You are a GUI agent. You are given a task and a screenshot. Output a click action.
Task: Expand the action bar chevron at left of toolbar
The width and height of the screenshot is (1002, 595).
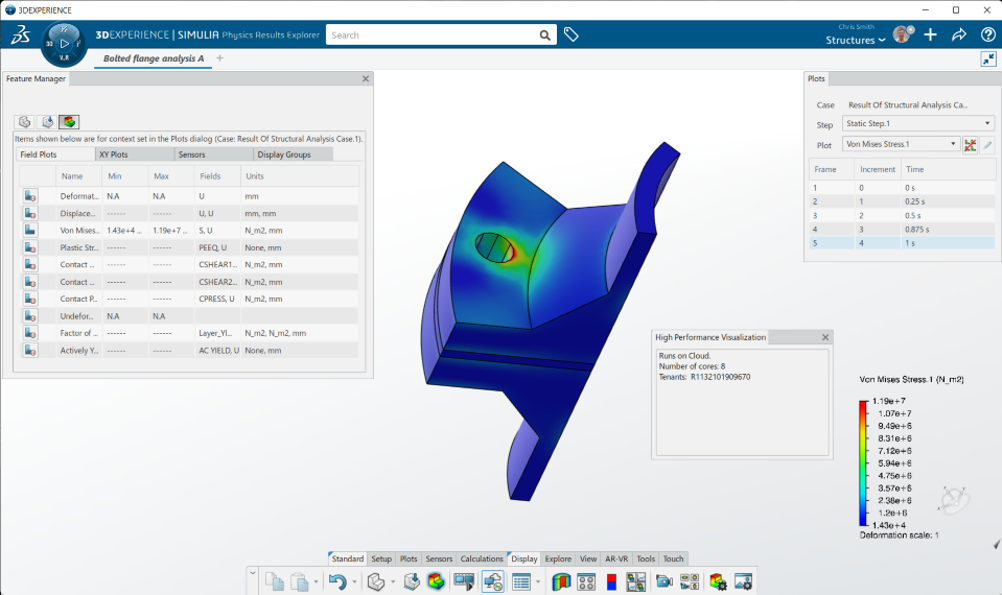[252, 573]
